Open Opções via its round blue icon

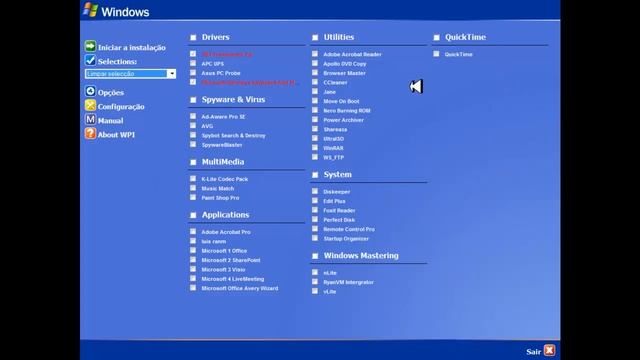coord(90,91)
